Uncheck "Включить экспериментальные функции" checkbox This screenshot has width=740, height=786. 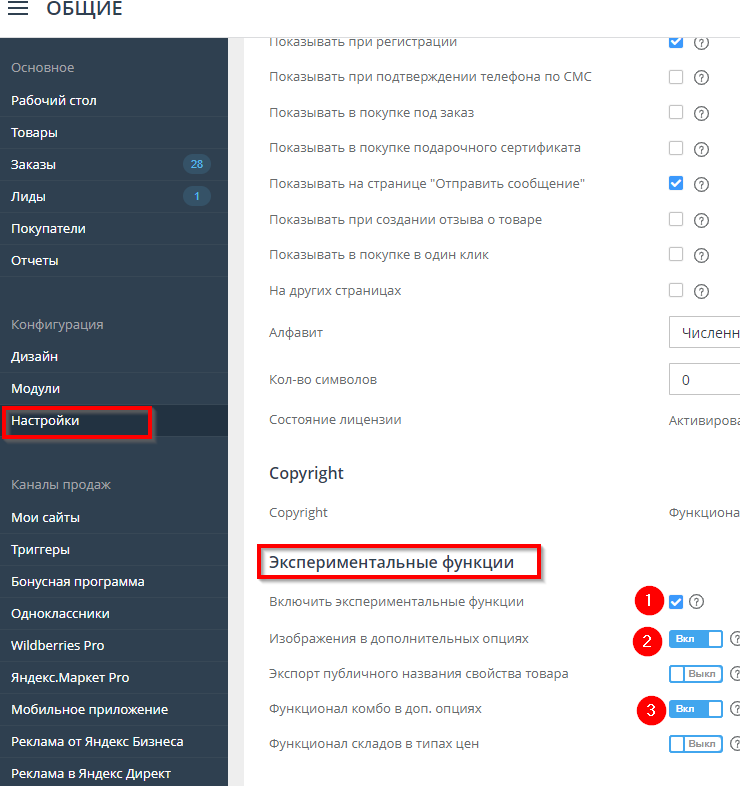click(676, 602)
